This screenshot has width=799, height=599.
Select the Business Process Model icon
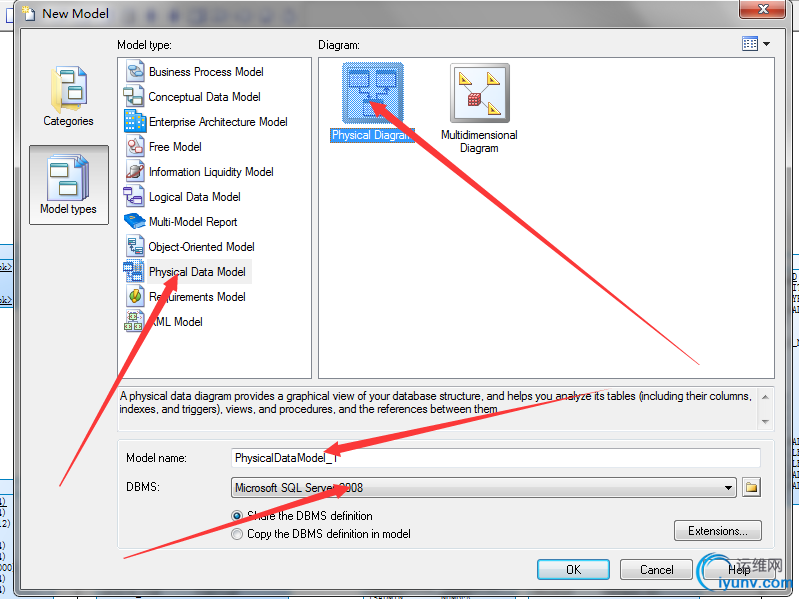[x=135, y=71]
